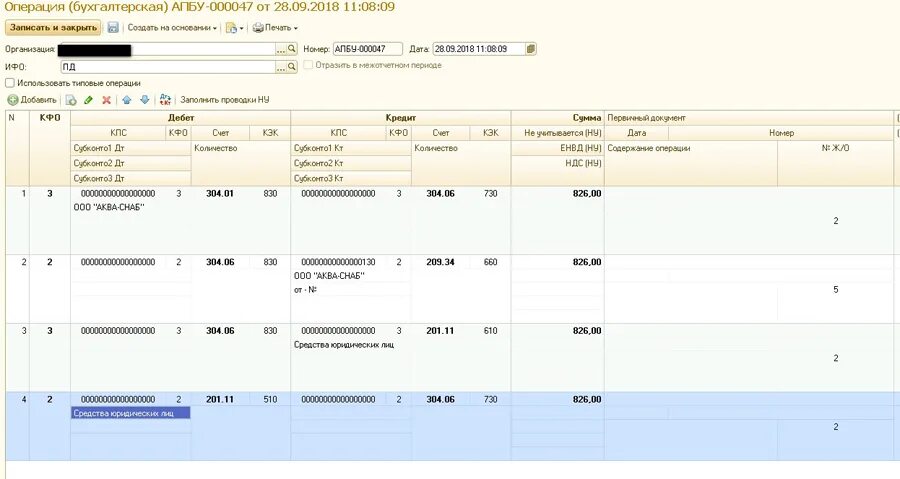The image size is (900, 479).
Task: Click journal number 5 in row 2
Action: click(836, 290)
